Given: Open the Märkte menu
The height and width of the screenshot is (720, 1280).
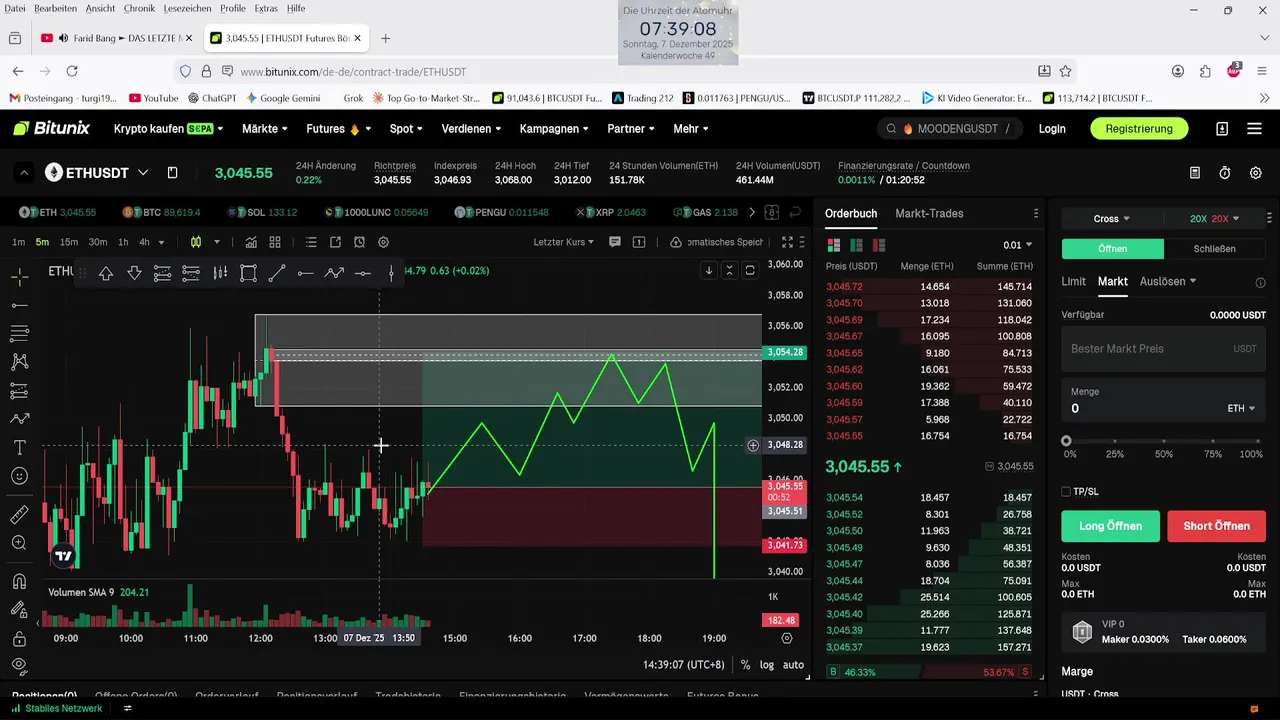Looking at the screenshot, I should [x=264, y=129].
